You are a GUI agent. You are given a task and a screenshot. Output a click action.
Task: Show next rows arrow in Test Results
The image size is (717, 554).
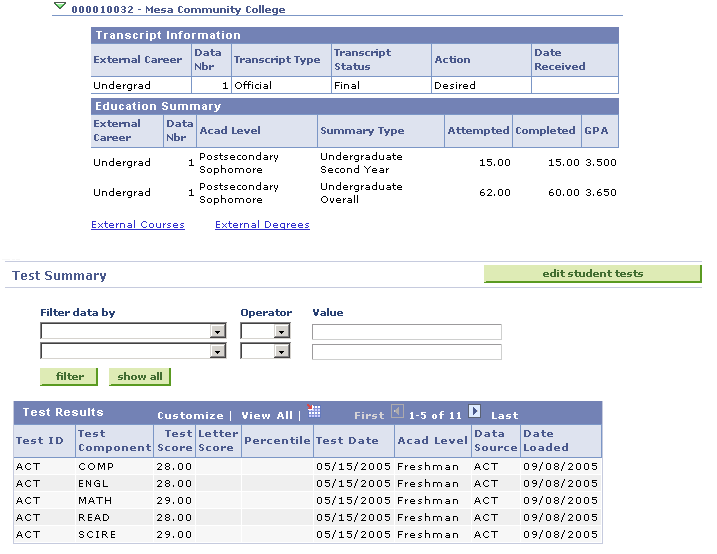[x=475, y=411]
